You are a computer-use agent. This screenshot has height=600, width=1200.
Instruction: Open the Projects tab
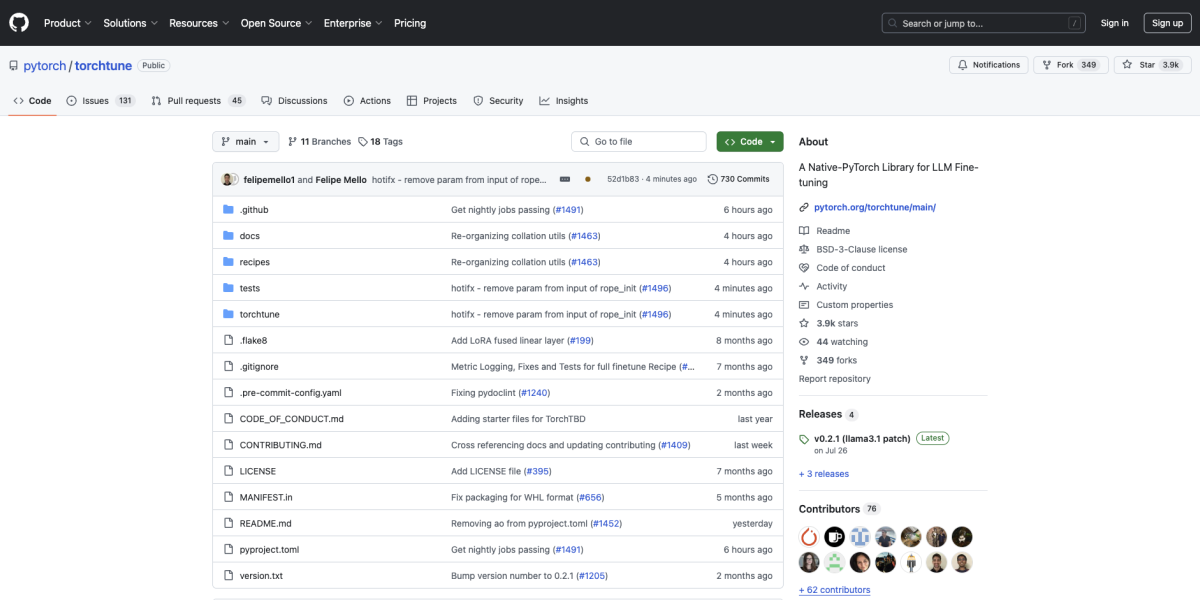point(431,101)
